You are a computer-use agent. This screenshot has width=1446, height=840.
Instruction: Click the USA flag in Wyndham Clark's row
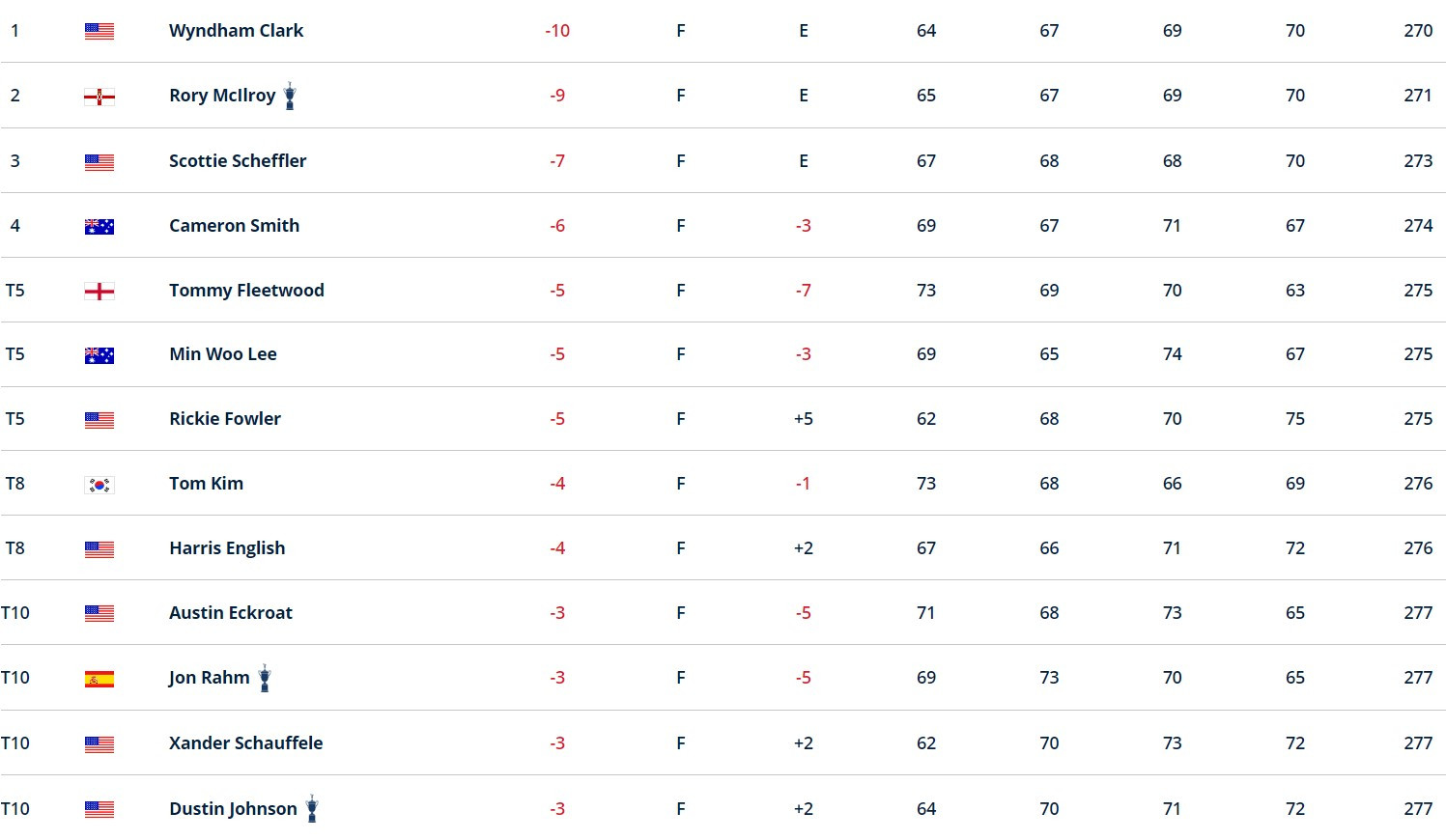coord(99,31)
